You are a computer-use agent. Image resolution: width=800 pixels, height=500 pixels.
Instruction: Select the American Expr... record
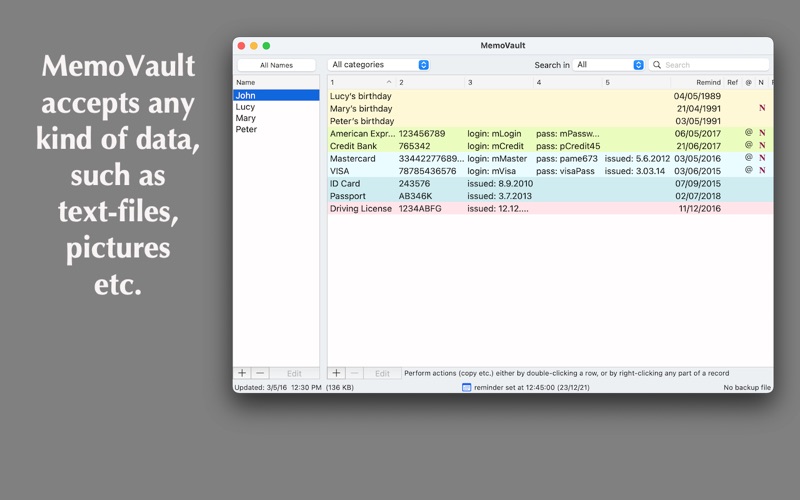[550, 133]
